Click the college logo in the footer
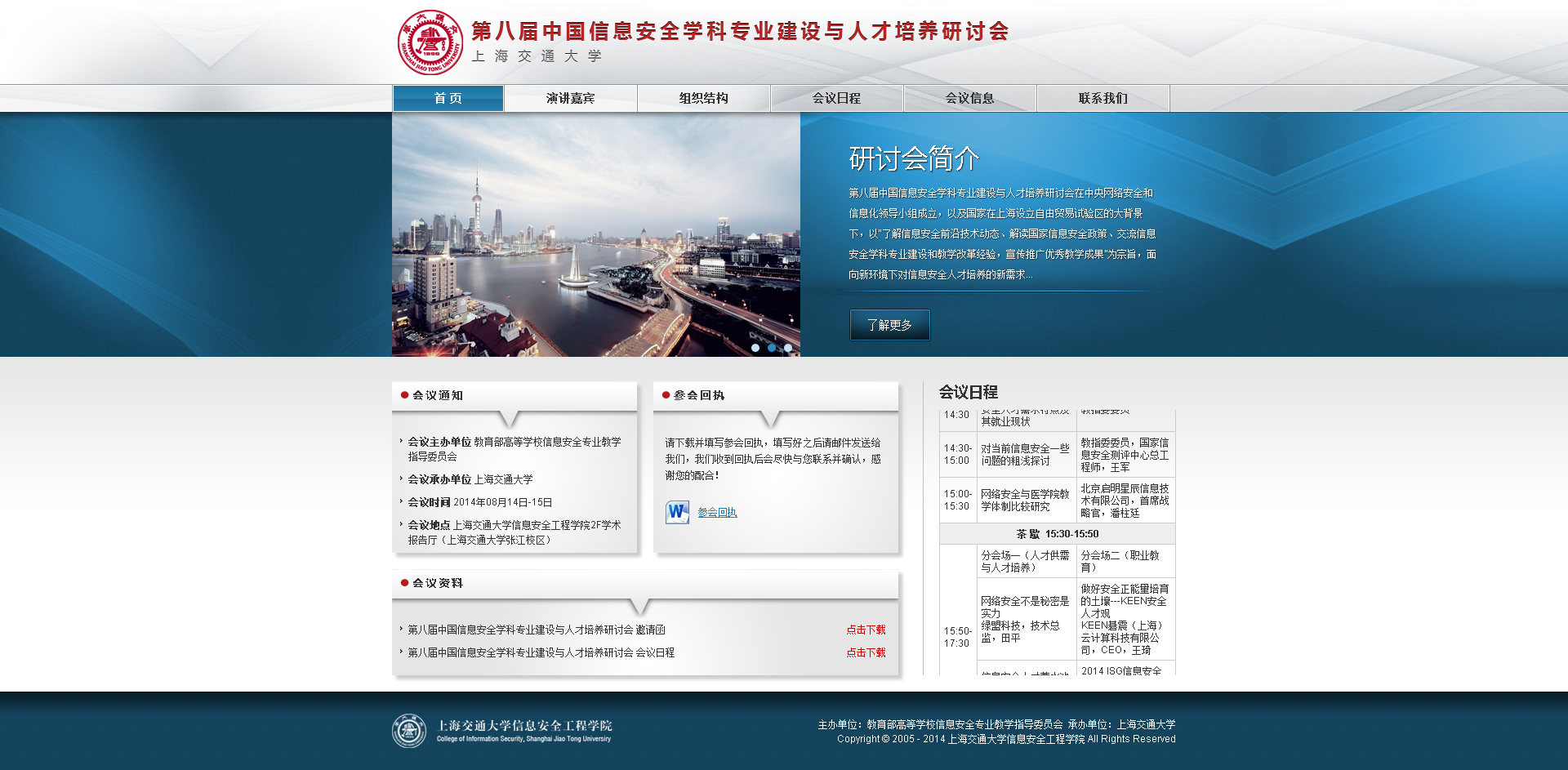This screenshot has height=770, width=1568. (x=409, y=732)
